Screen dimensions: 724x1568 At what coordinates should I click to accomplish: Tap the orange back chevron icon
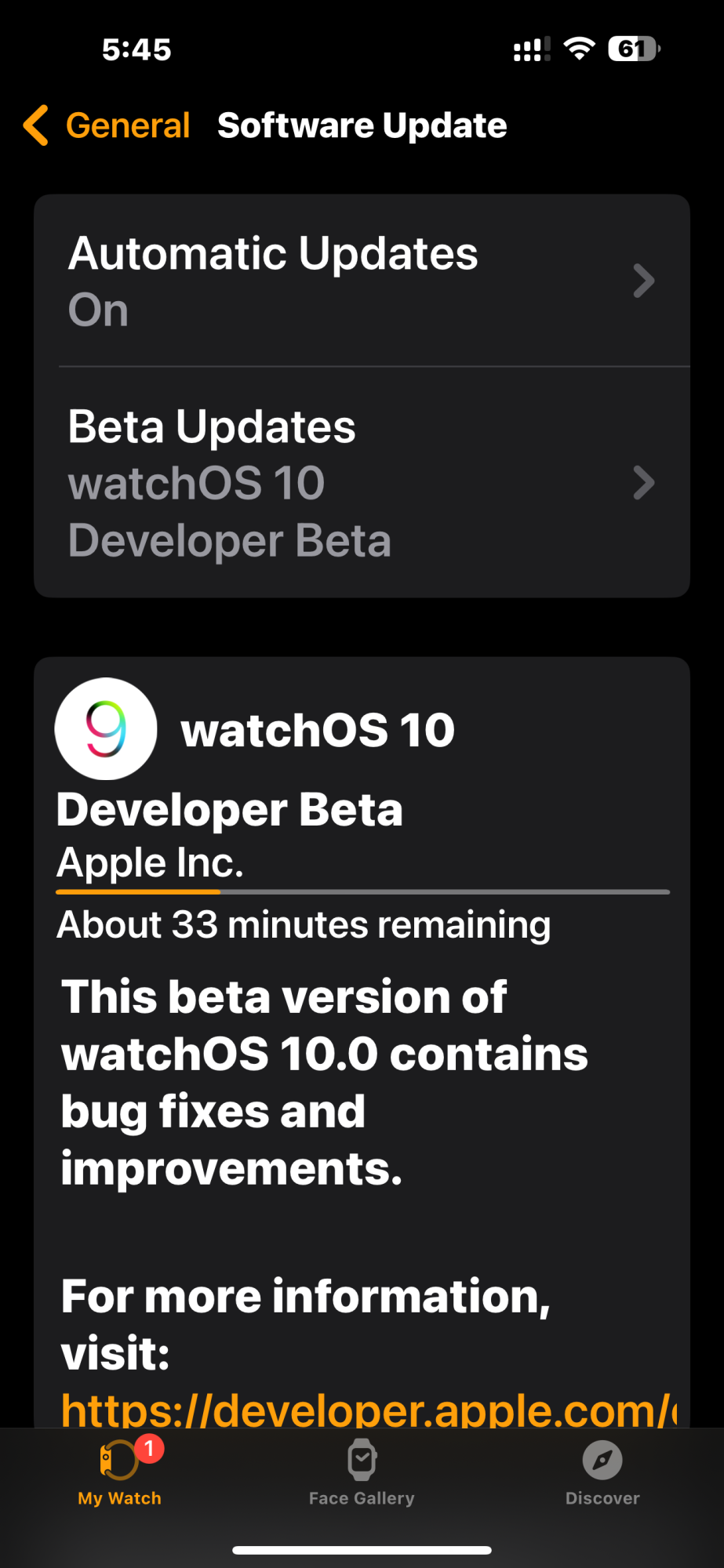click(x=36, y=125)
